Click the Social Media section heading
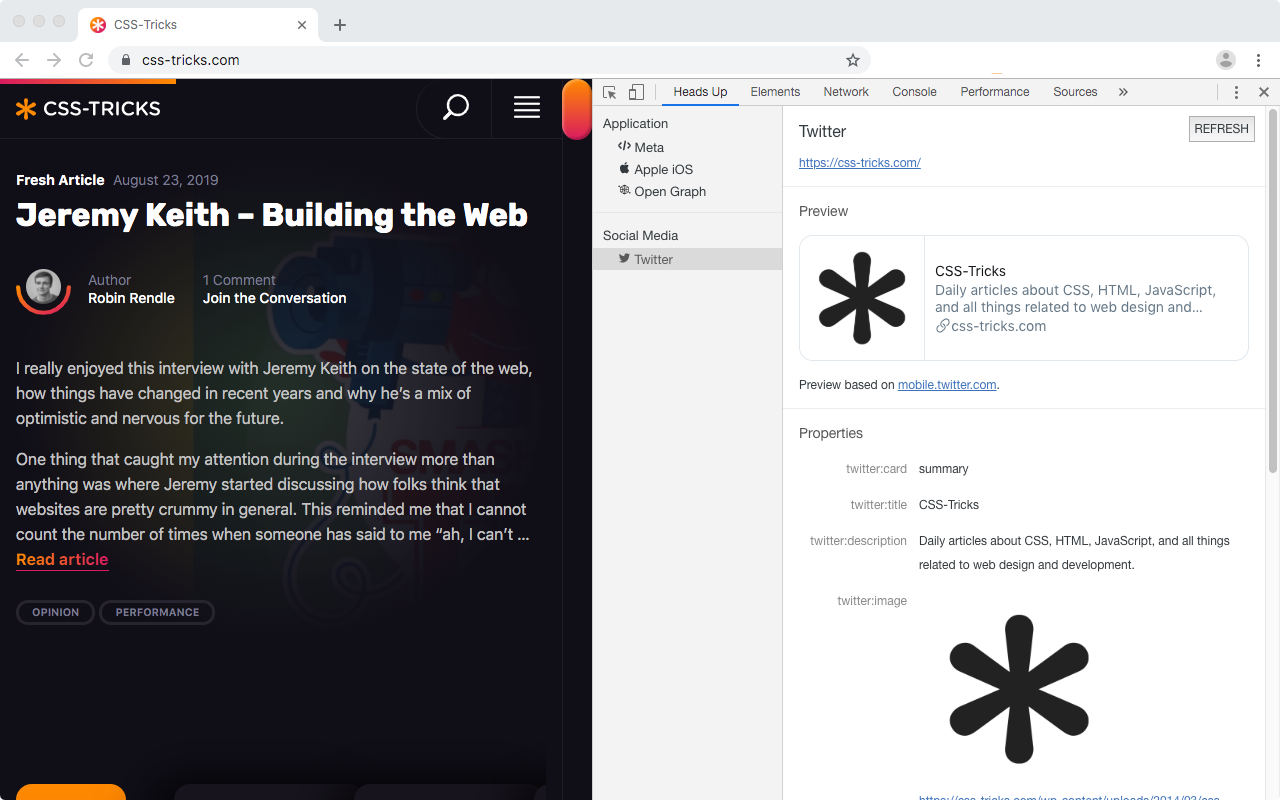The width and height of the screenshot is (1280, 800). click(640, 236)
